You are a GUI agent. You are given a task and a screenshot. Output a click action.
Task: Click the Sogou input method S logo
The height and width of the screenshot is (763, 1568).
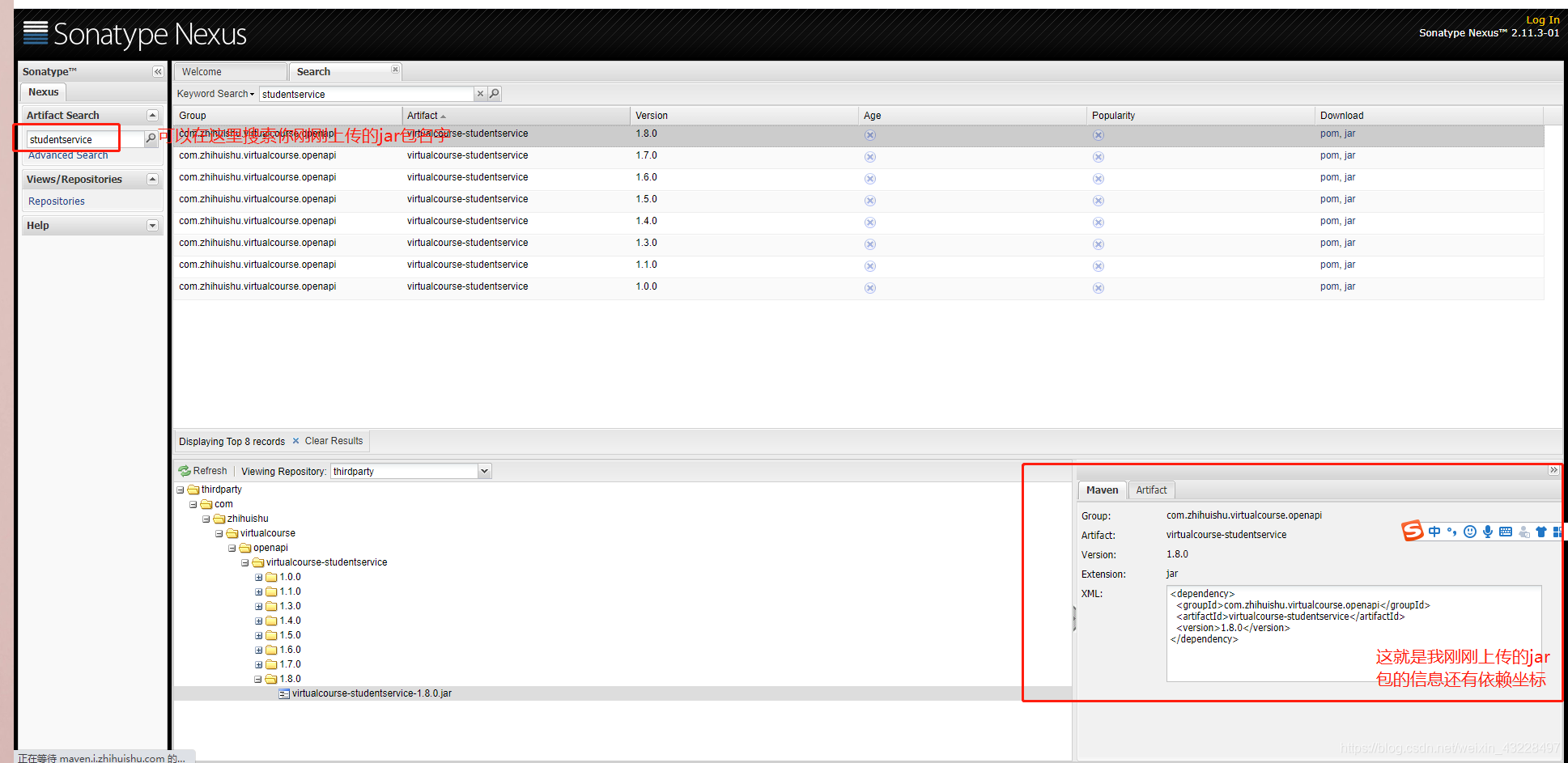pos(1413,531)
